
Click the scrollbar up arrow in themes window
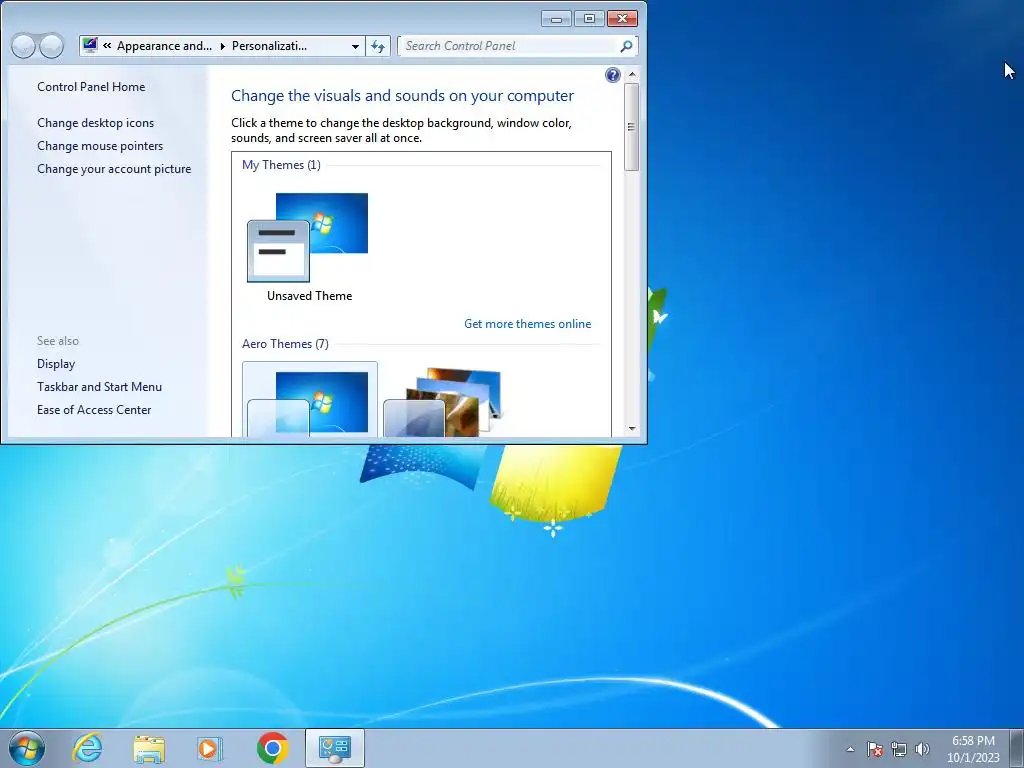click(632, 75)
